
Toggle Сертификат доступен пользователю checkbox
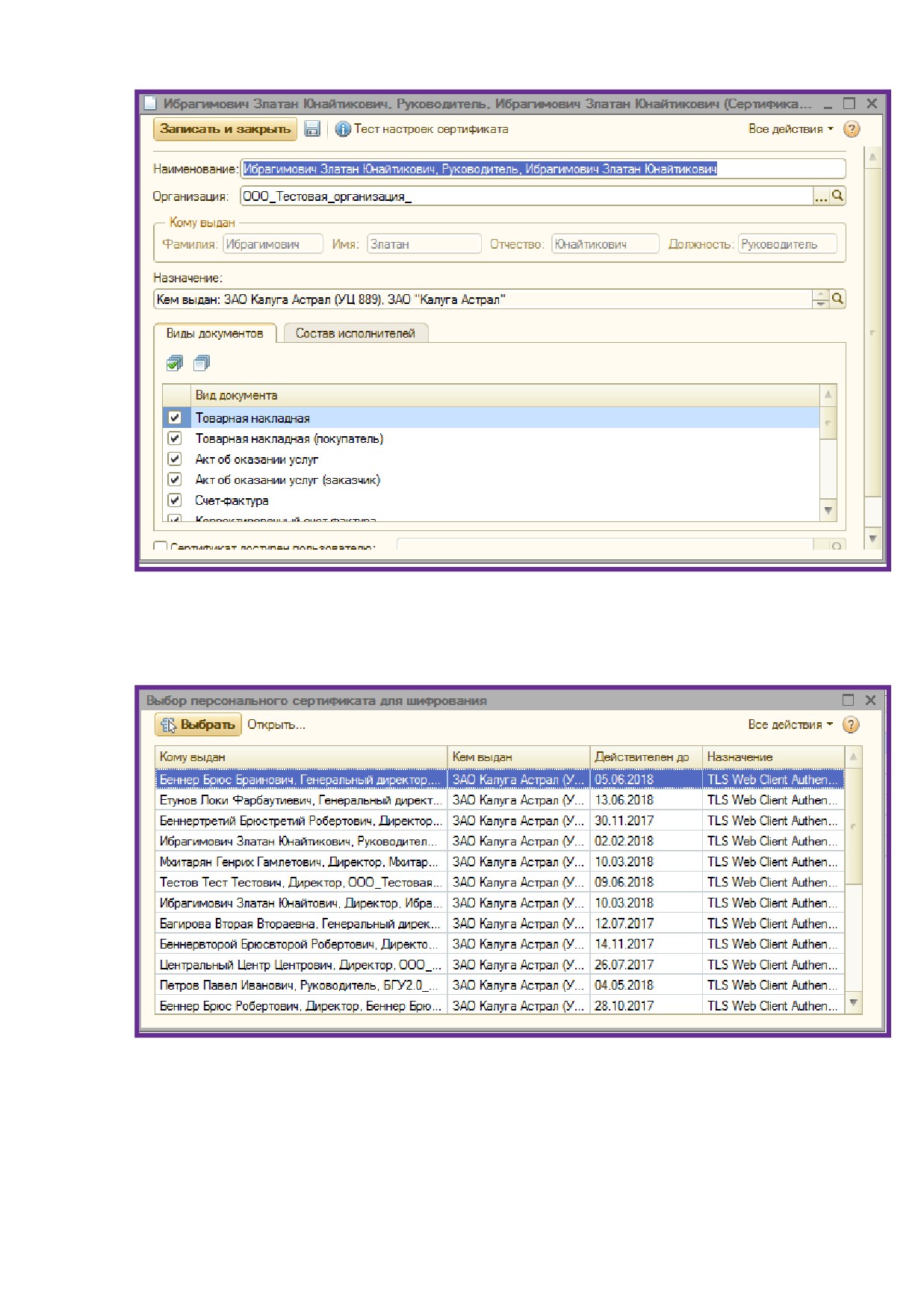[159, 547]
